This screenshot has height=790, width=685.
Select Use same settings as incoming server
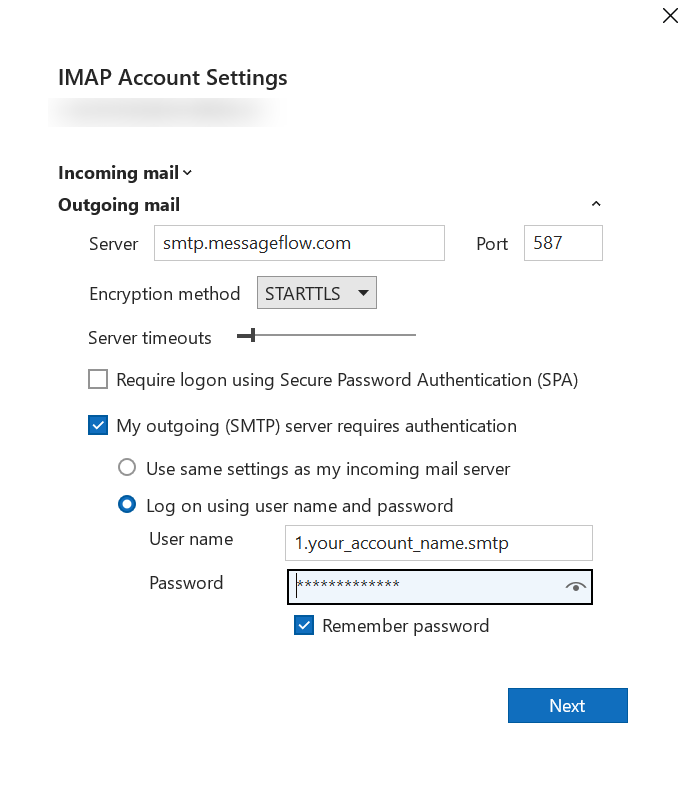[x=127, y=468]
